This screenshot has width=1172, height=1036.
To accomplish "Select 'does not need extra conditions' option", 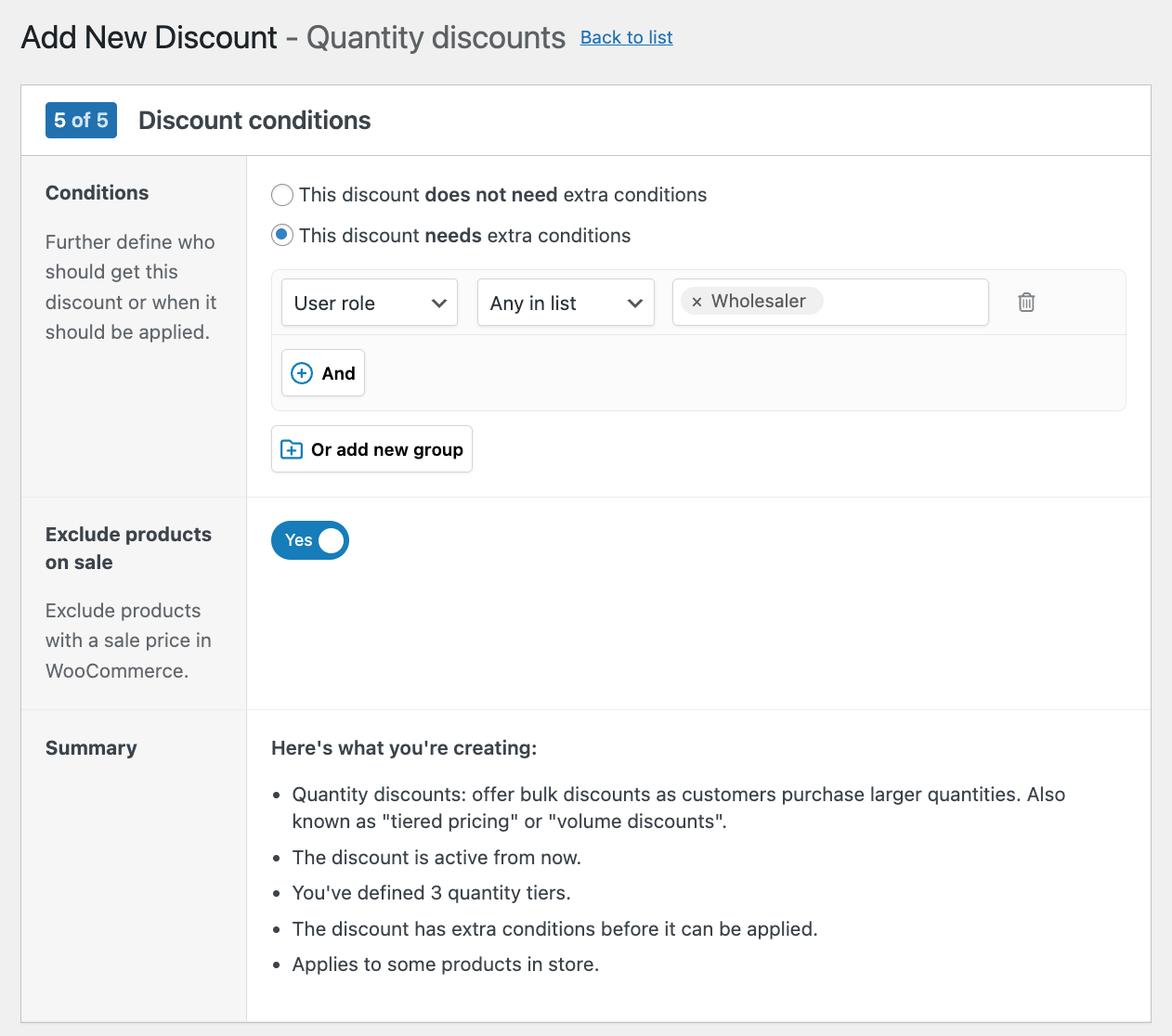I will [282, 195].
